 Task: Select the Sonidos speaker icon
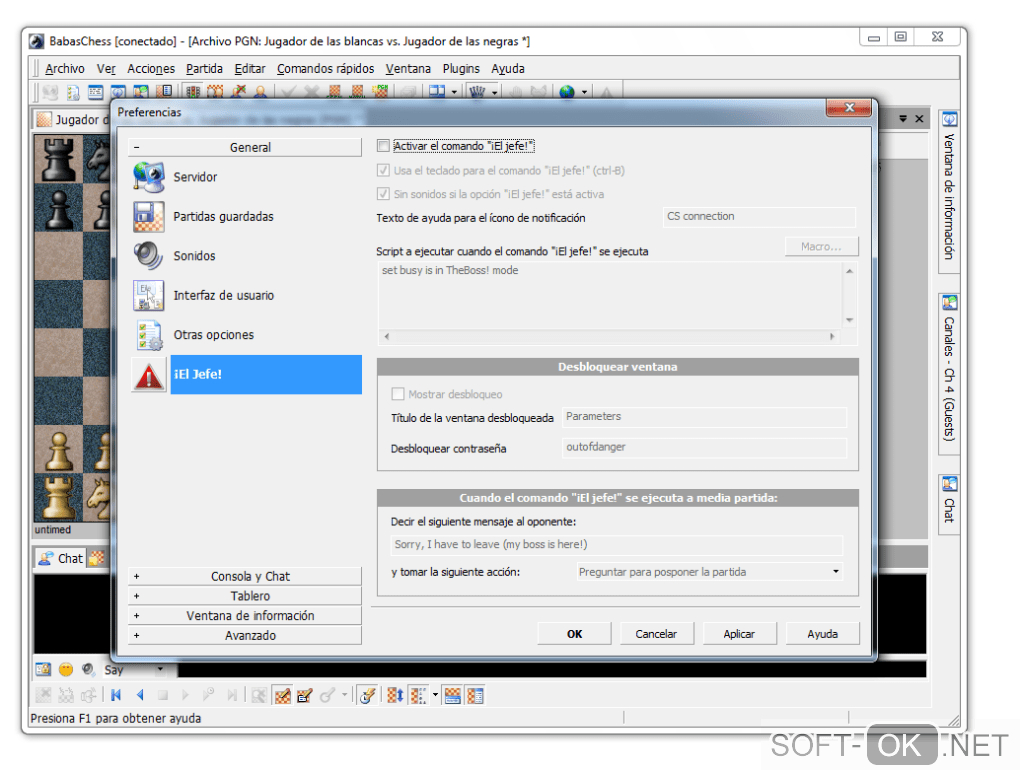coord(148,256)
